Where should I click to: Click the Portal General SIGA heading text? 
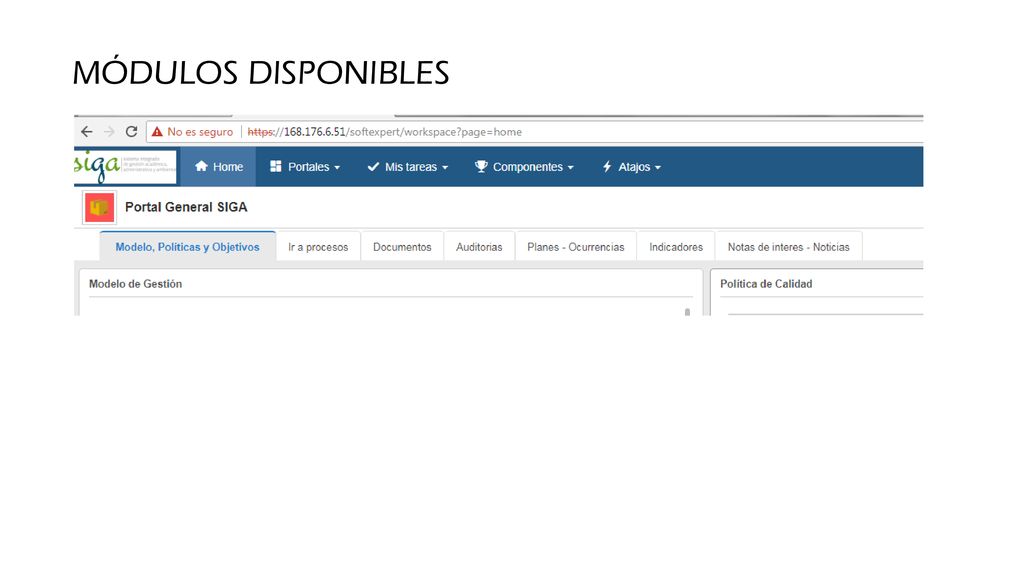[x=186, y=207]
